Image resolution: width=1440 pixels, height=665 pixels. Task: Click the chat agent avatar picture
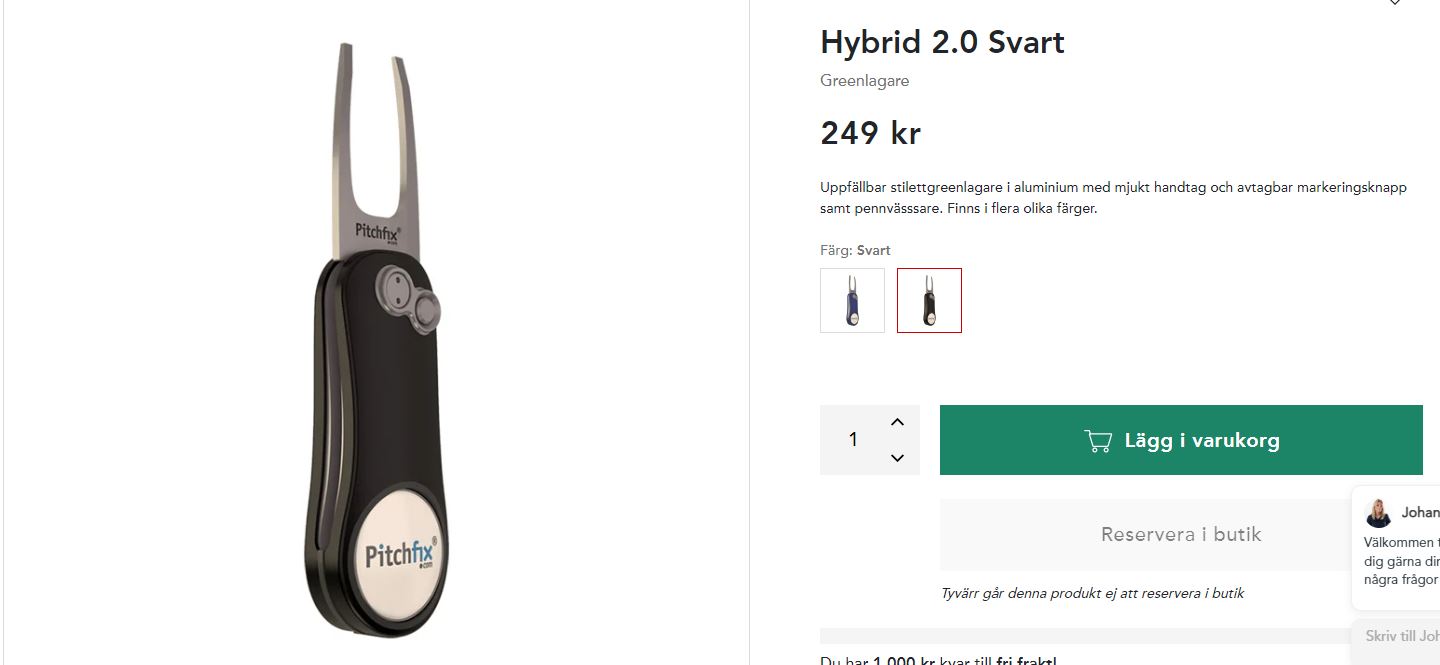(x=1378, y=513)
